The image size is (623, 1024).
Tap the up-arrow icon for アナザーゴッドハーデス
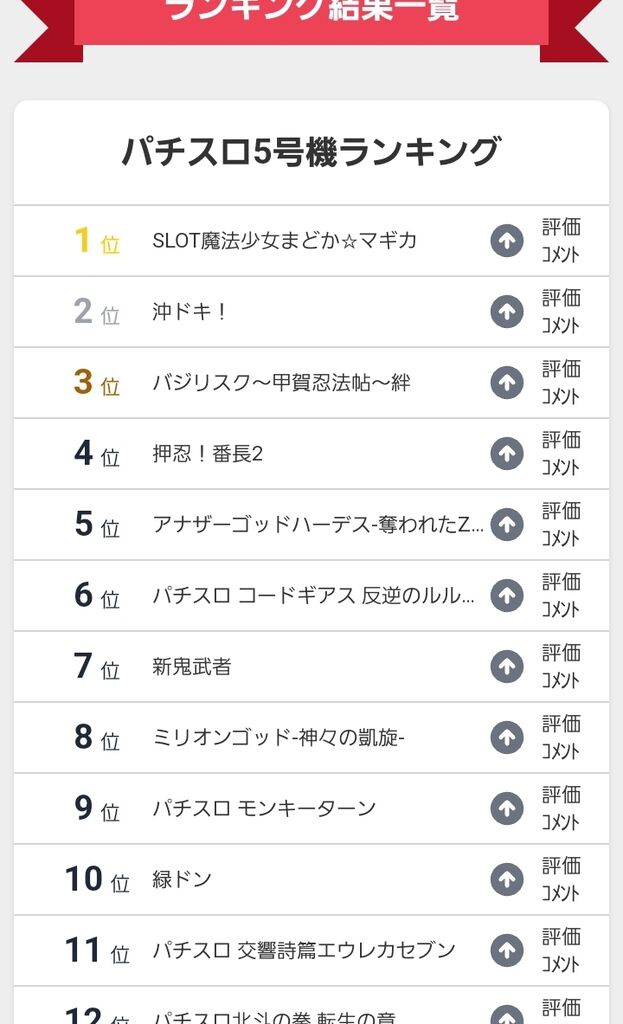pos(507,525)
